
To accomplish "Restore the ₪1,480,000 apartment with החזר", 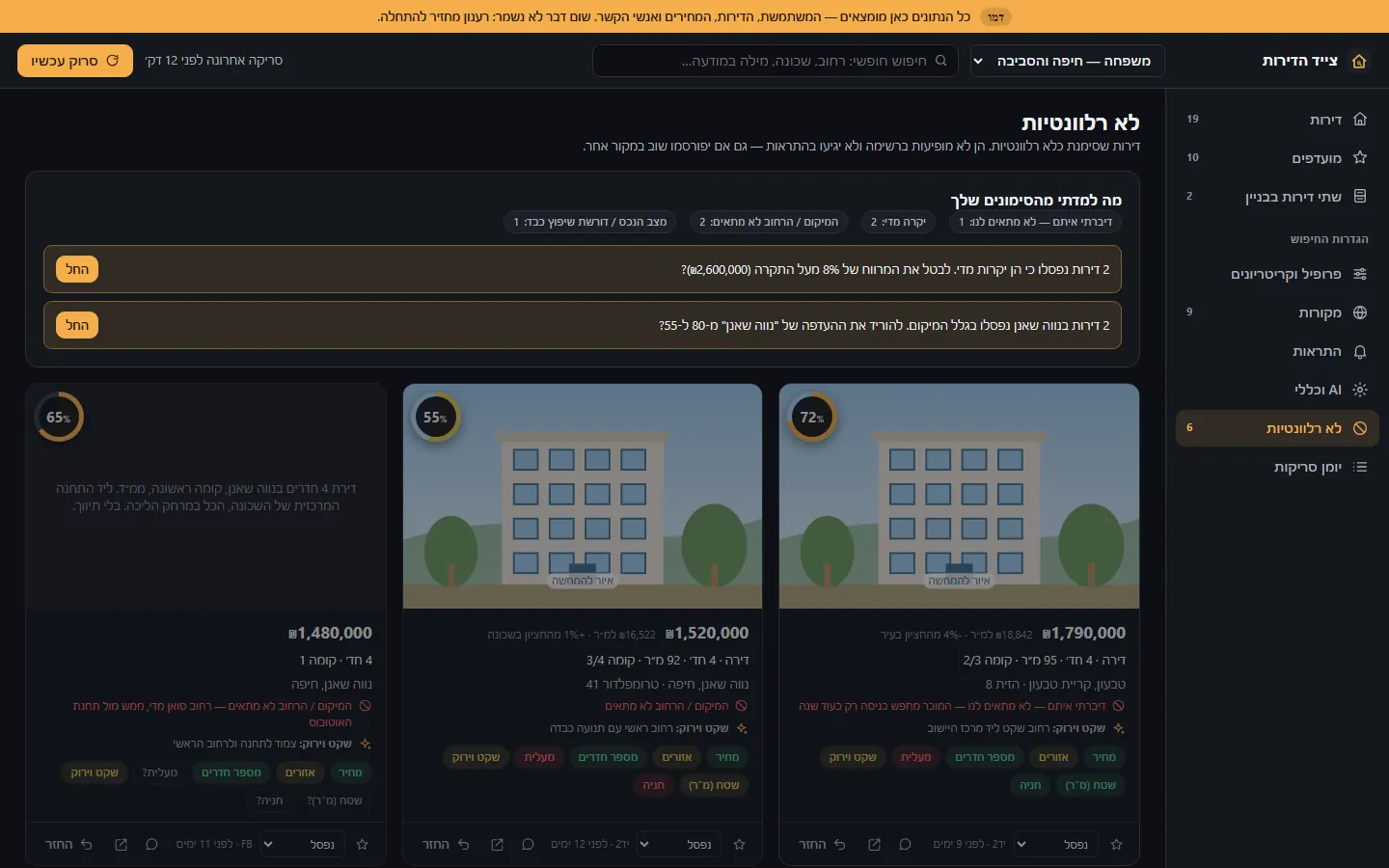I will point(68,844).
